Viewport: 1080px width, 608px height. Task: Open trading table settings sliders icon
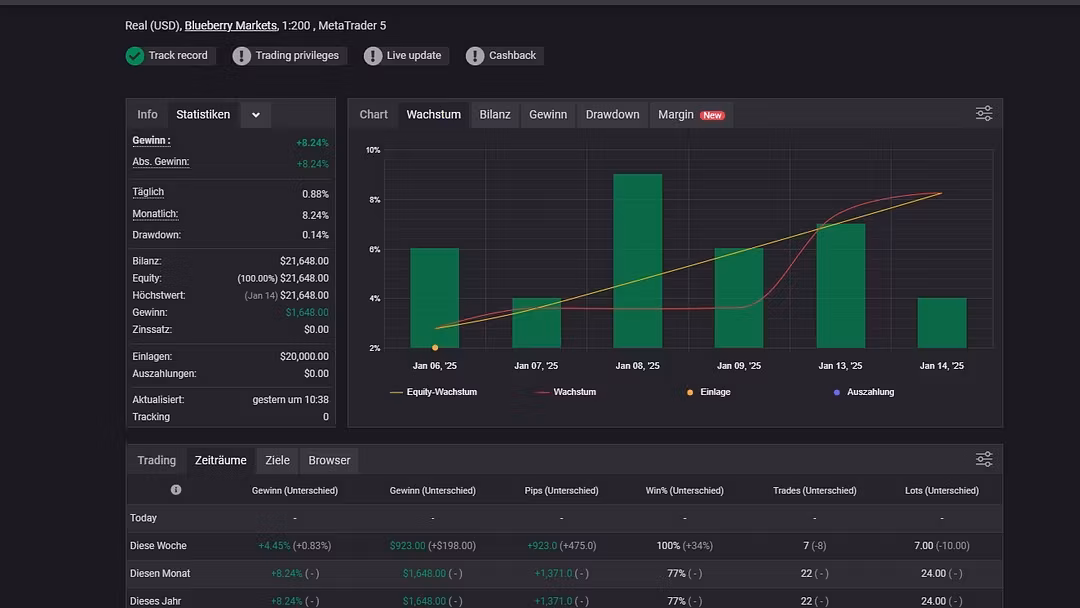point(984,459)
